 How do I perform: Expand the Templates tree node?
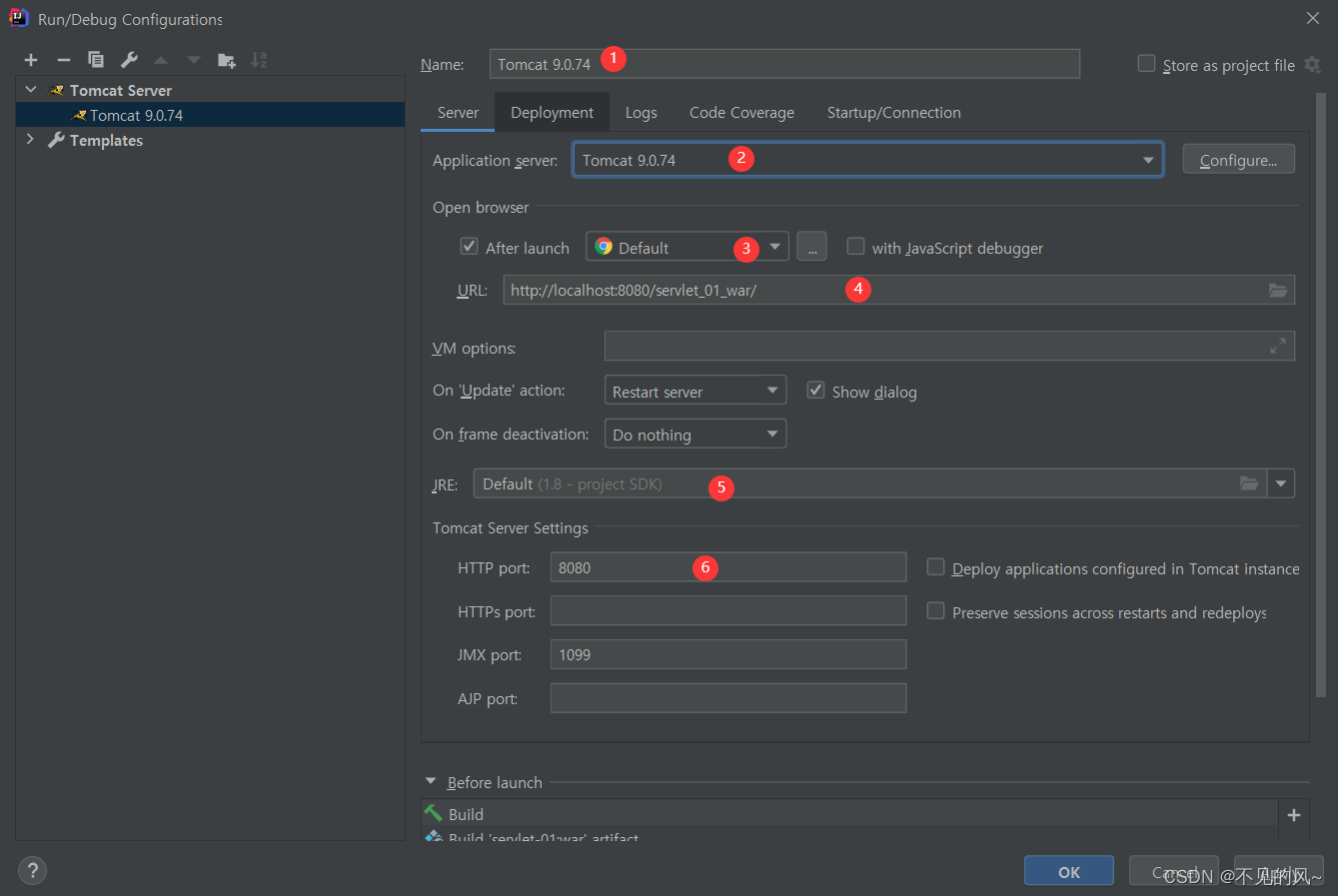coord(30,140)
